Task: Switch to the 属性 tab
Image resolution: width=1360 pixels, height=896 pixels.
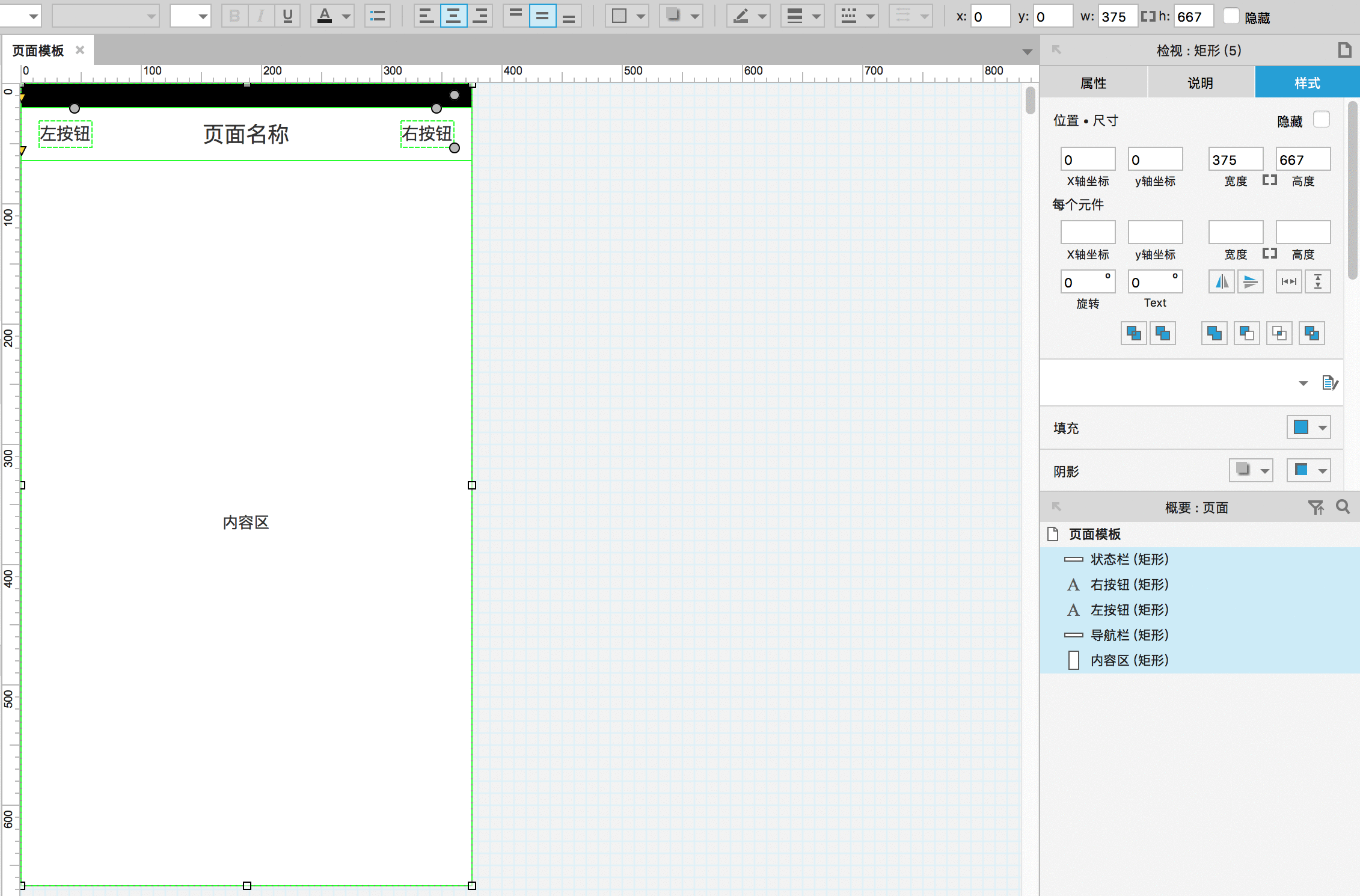Action: (x=1093, y=82)
